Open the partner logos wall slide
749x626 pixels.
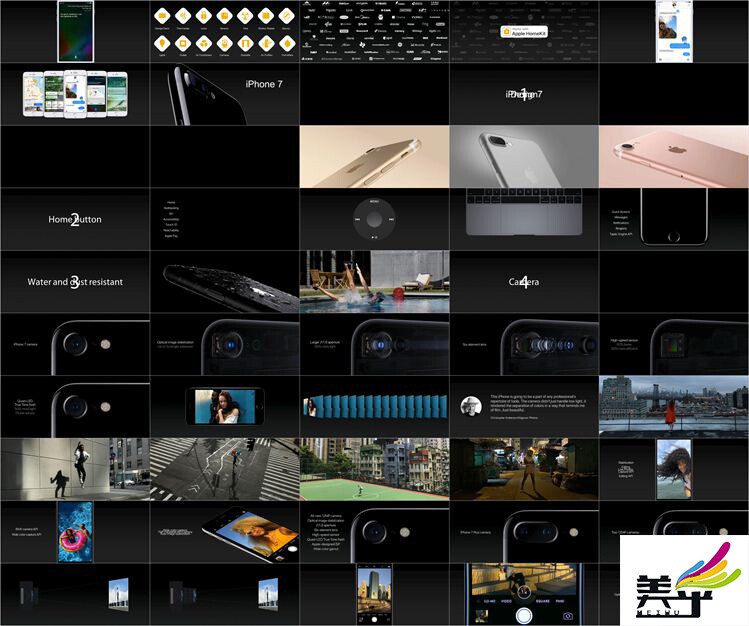374,32
